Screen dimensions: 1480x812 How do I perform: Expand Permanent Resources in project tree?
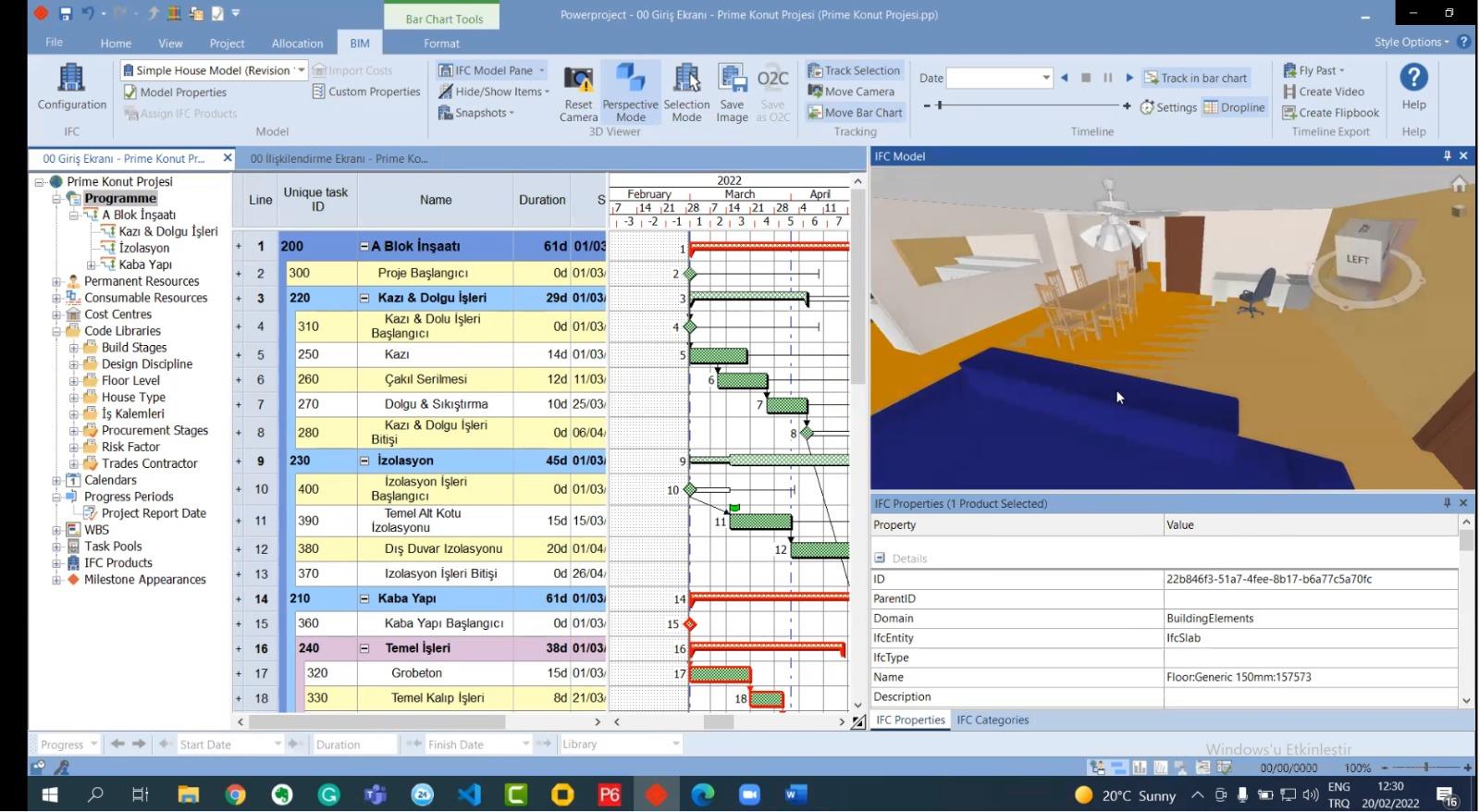pos(56,282)
